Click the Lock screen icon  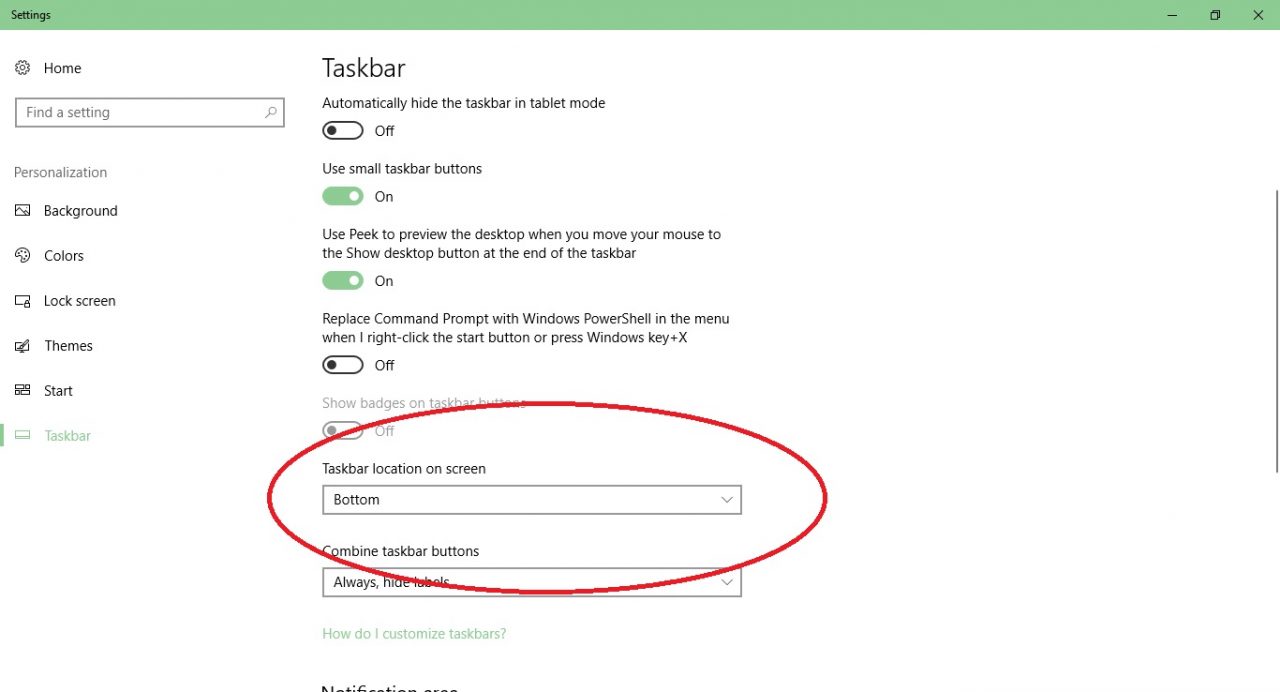pyautogui.click(x=22, y=301)
